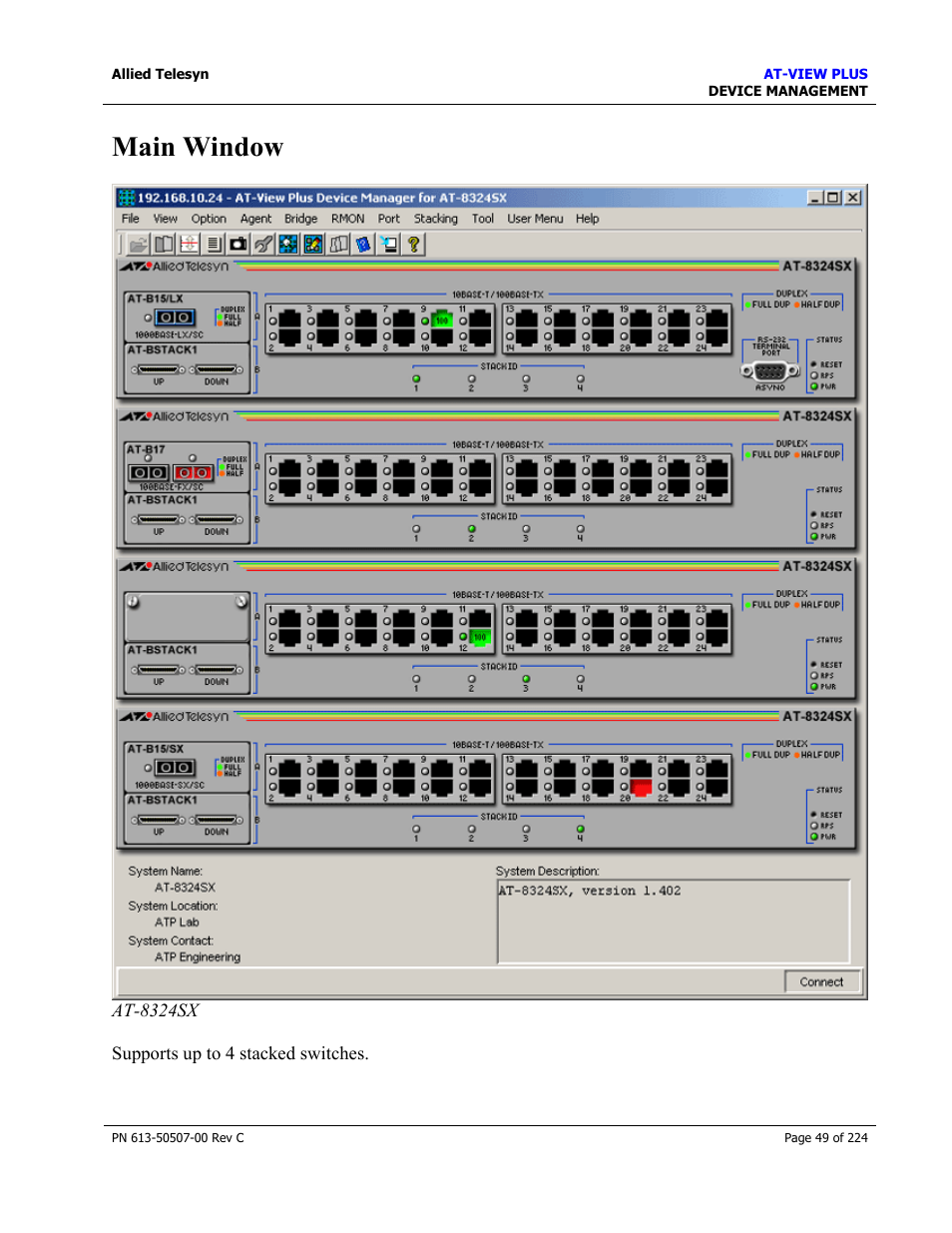
Task: Click the 'ATP Engineering' system contact text
Action: click(x=198, y=957)
